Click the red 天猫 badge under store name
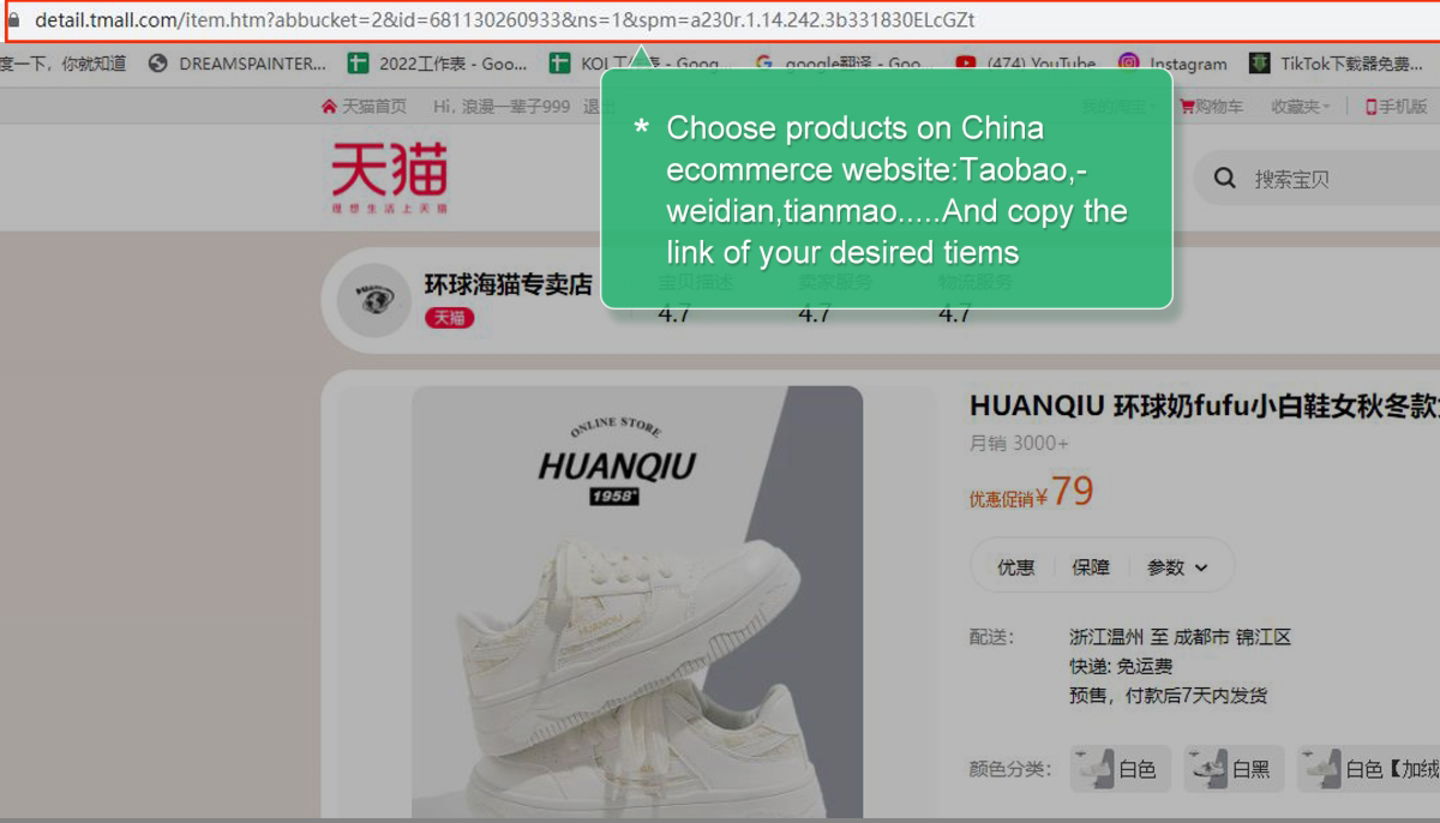This screenshot has height=823, width=1440. [x=449, y=318]
